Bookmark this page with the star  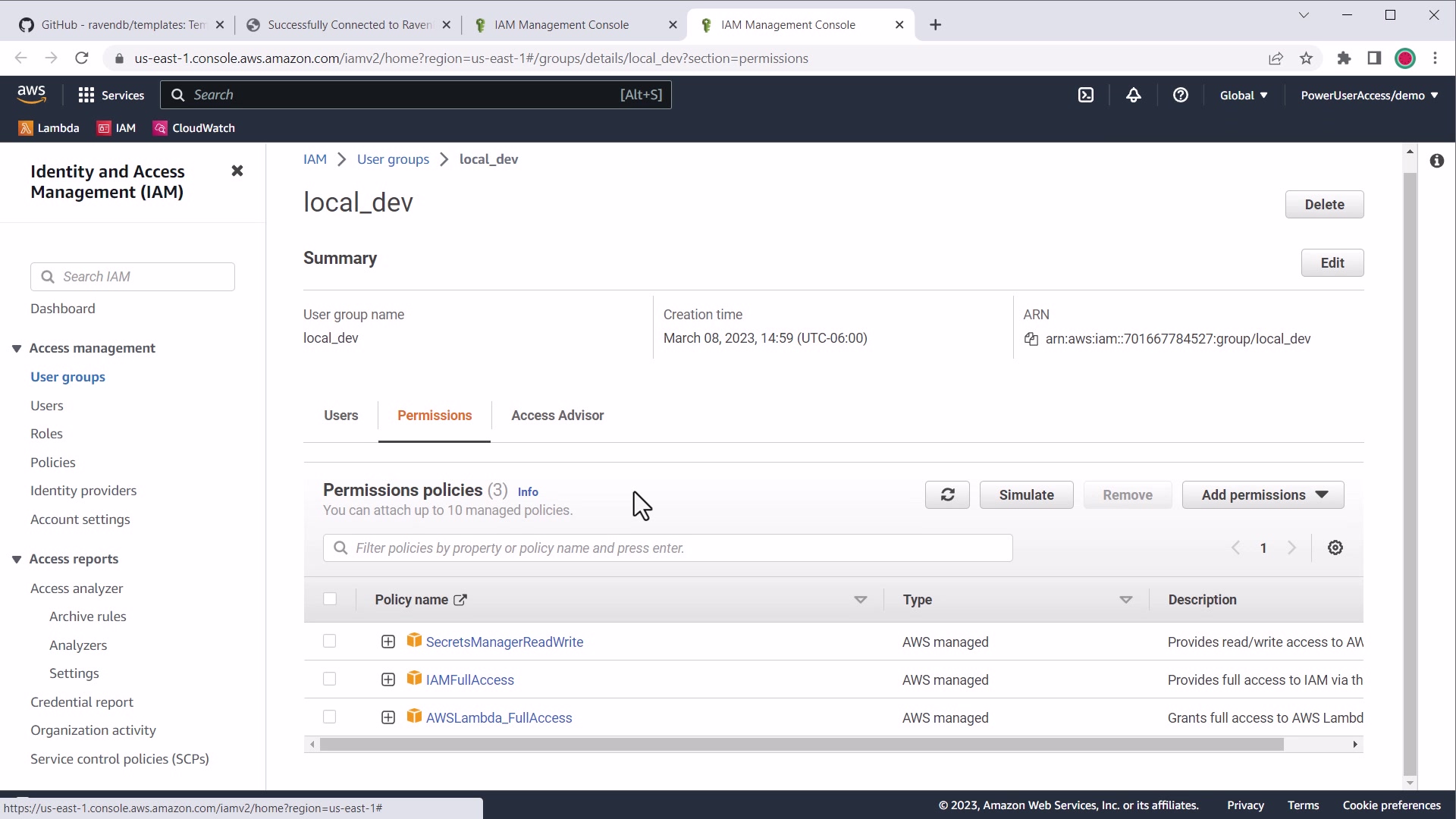pos(1306,58)
